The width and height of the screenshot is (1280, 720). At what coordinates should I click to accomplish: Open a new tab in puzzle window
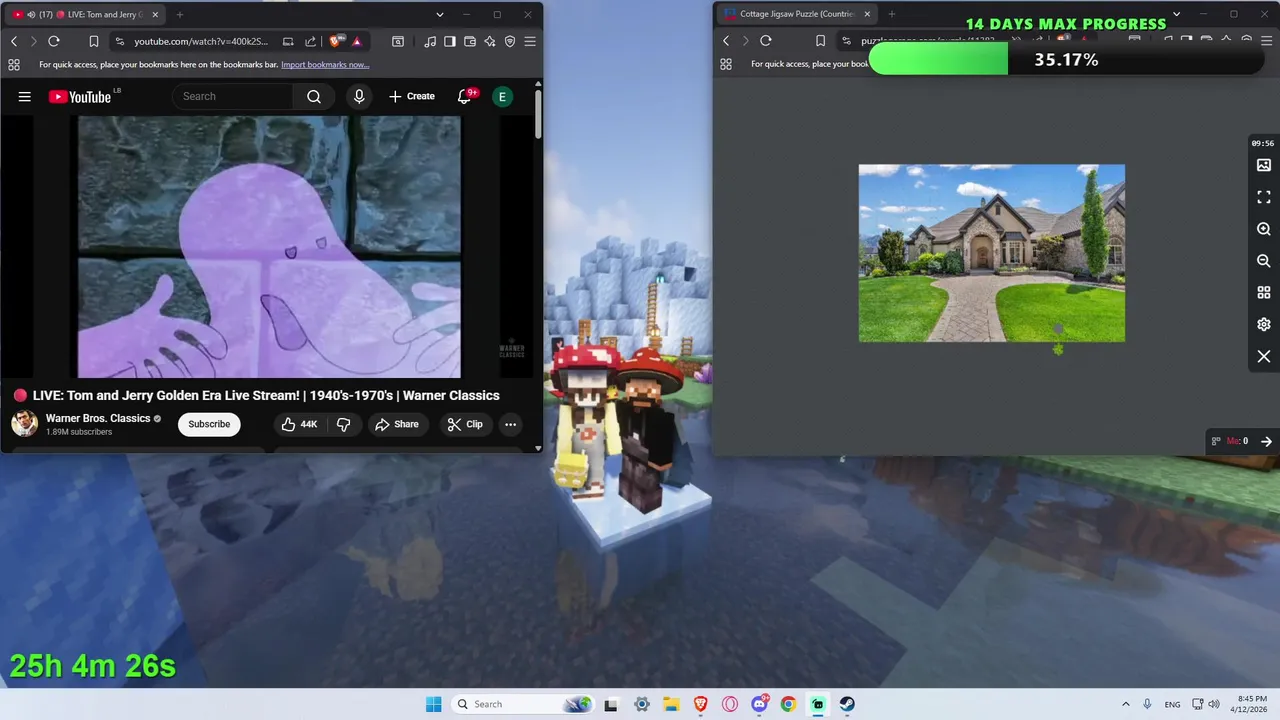(x=892, y=14)
